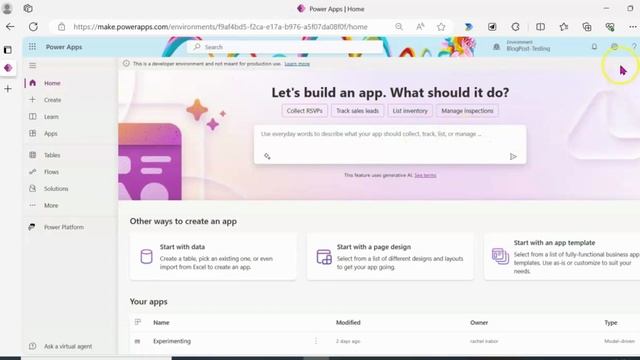Image resolution: width=640 pixels, height=360 pixels.
Task: Open the browser workspaces icon
Action: pyautogui.click(x=28, y=8)
